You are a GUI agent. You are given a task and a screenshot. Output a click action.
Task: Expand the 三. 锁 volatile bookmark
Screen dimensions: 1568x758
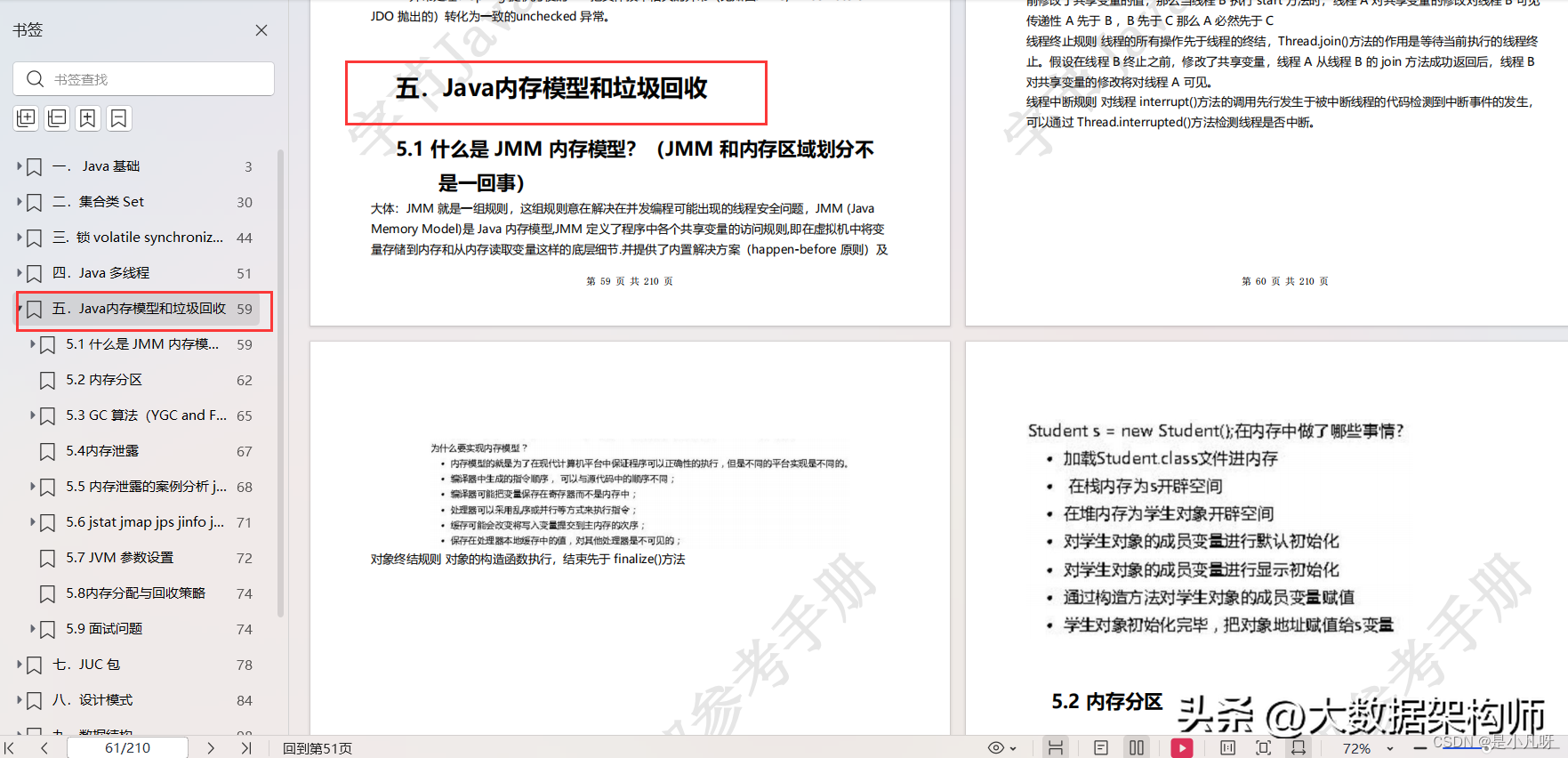point(20,238)
